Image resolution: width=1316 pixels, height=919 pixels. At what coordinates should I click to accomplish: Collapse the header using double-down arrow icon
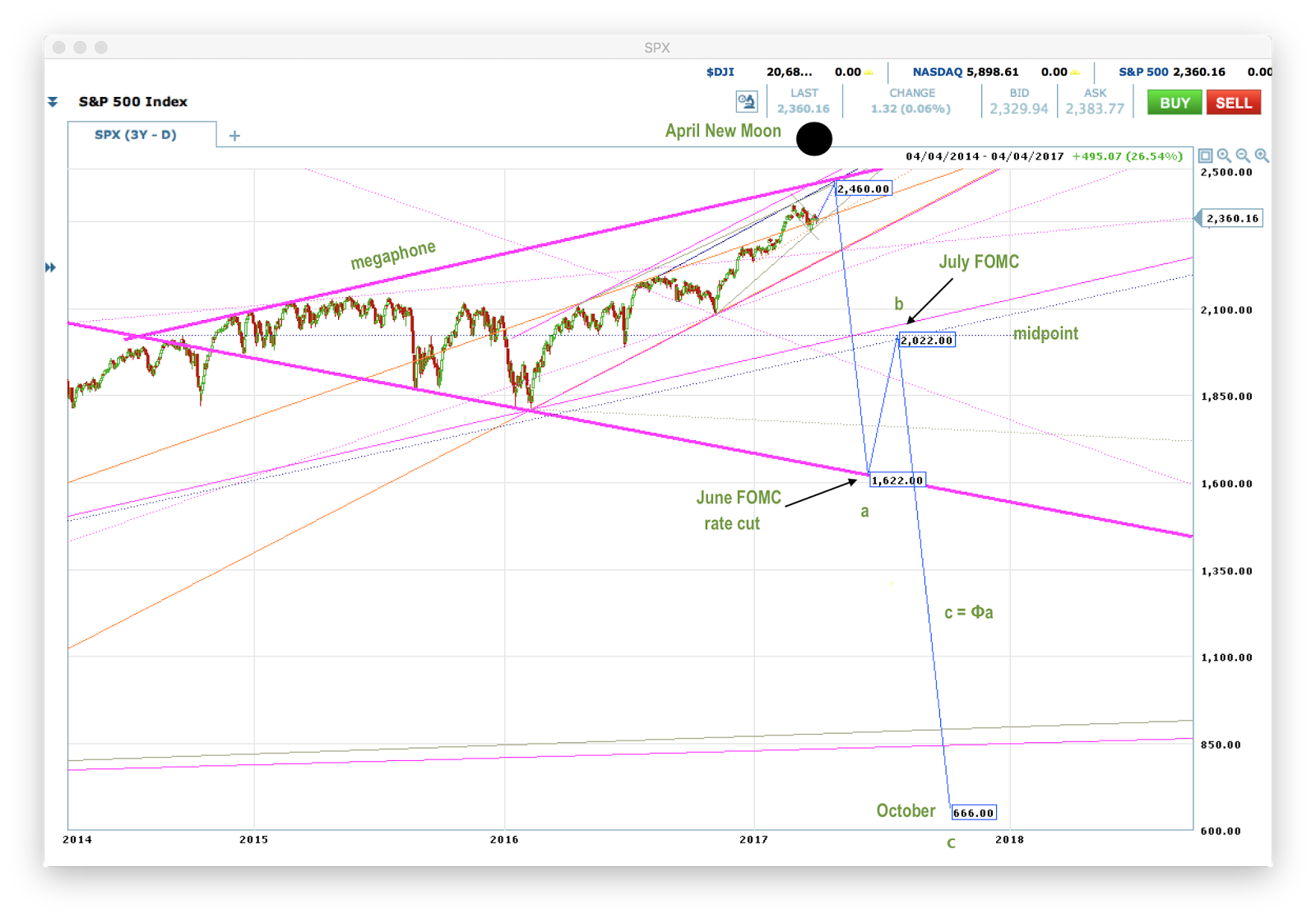point(53,102)
